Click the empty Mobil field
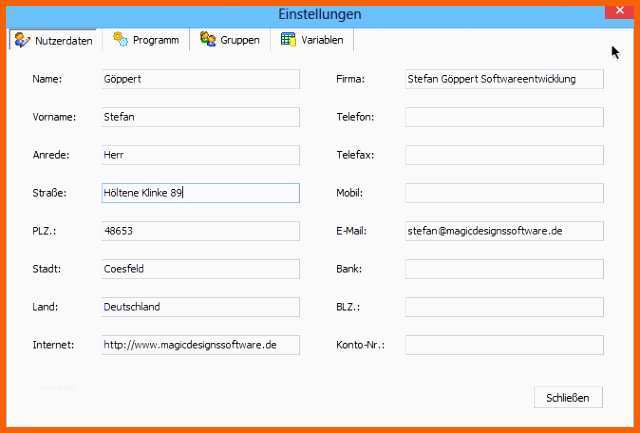The image size is (640, 433). click(504, 193)
